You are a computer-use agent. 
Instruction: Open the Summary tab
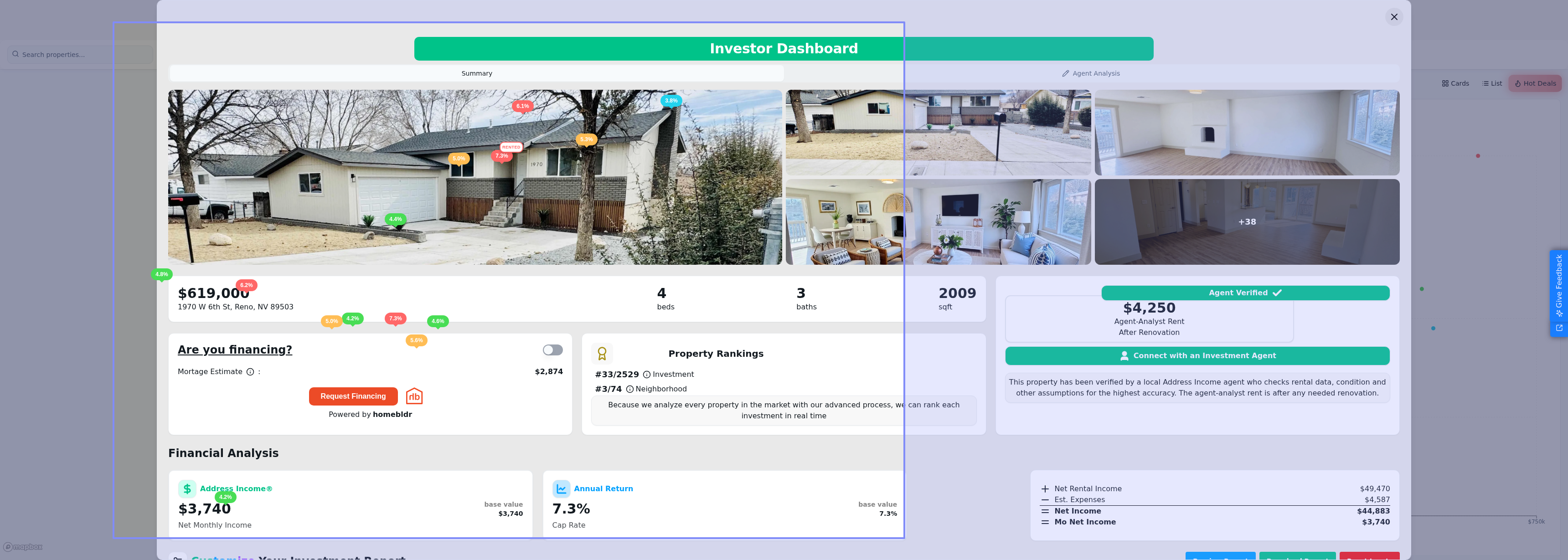click(x=477, y=74)
